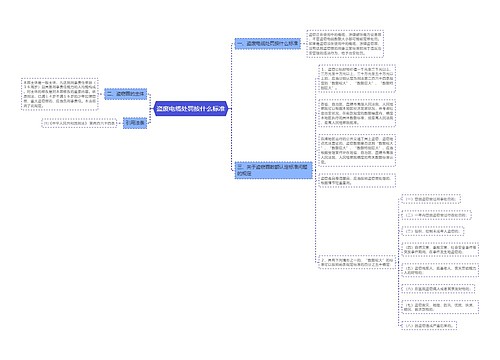Click sub-item (一) in the right list

tap(431, 199)
